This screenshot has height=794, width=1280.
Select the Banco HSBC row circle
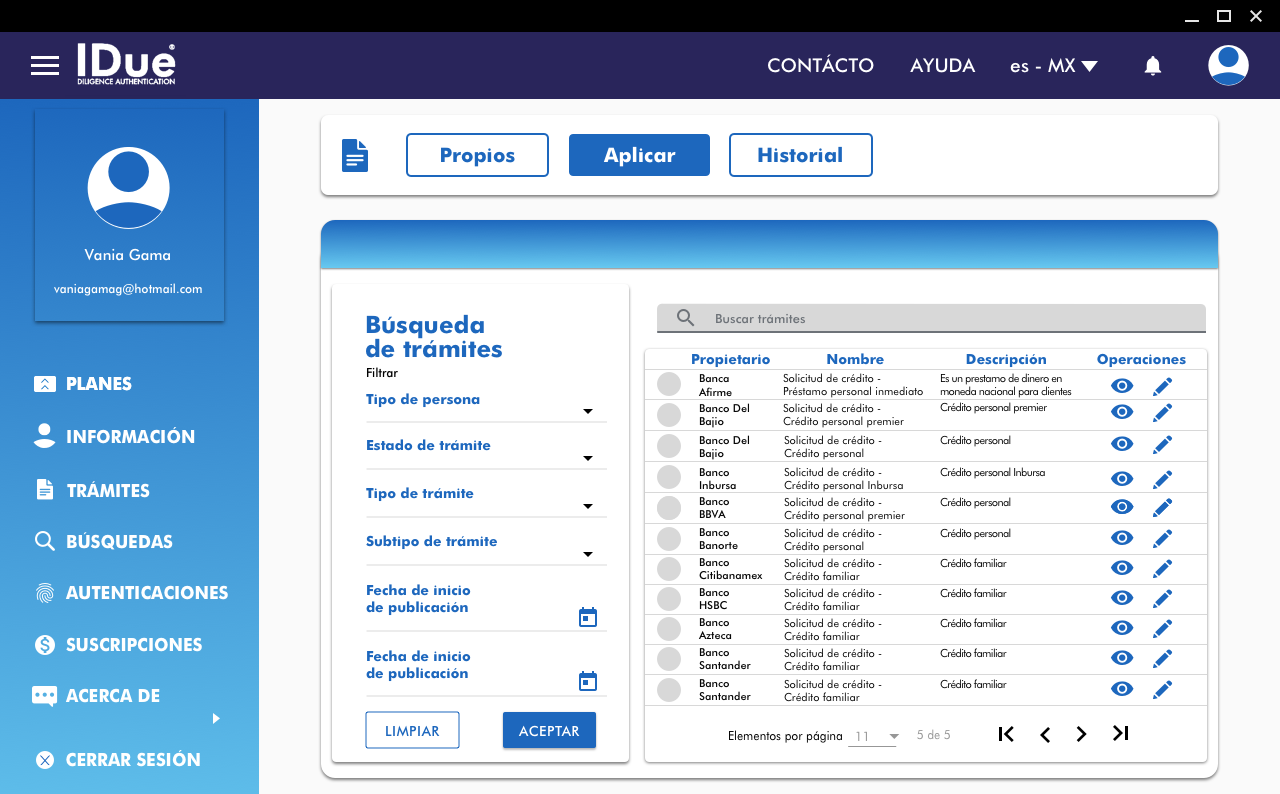tap(669, 600)
